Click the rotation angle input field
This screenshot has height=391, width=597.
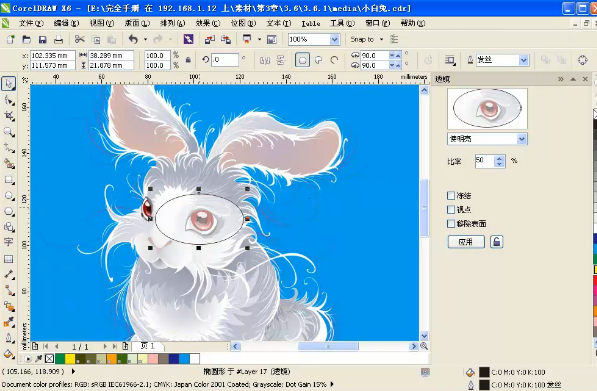tap(225, 60)
